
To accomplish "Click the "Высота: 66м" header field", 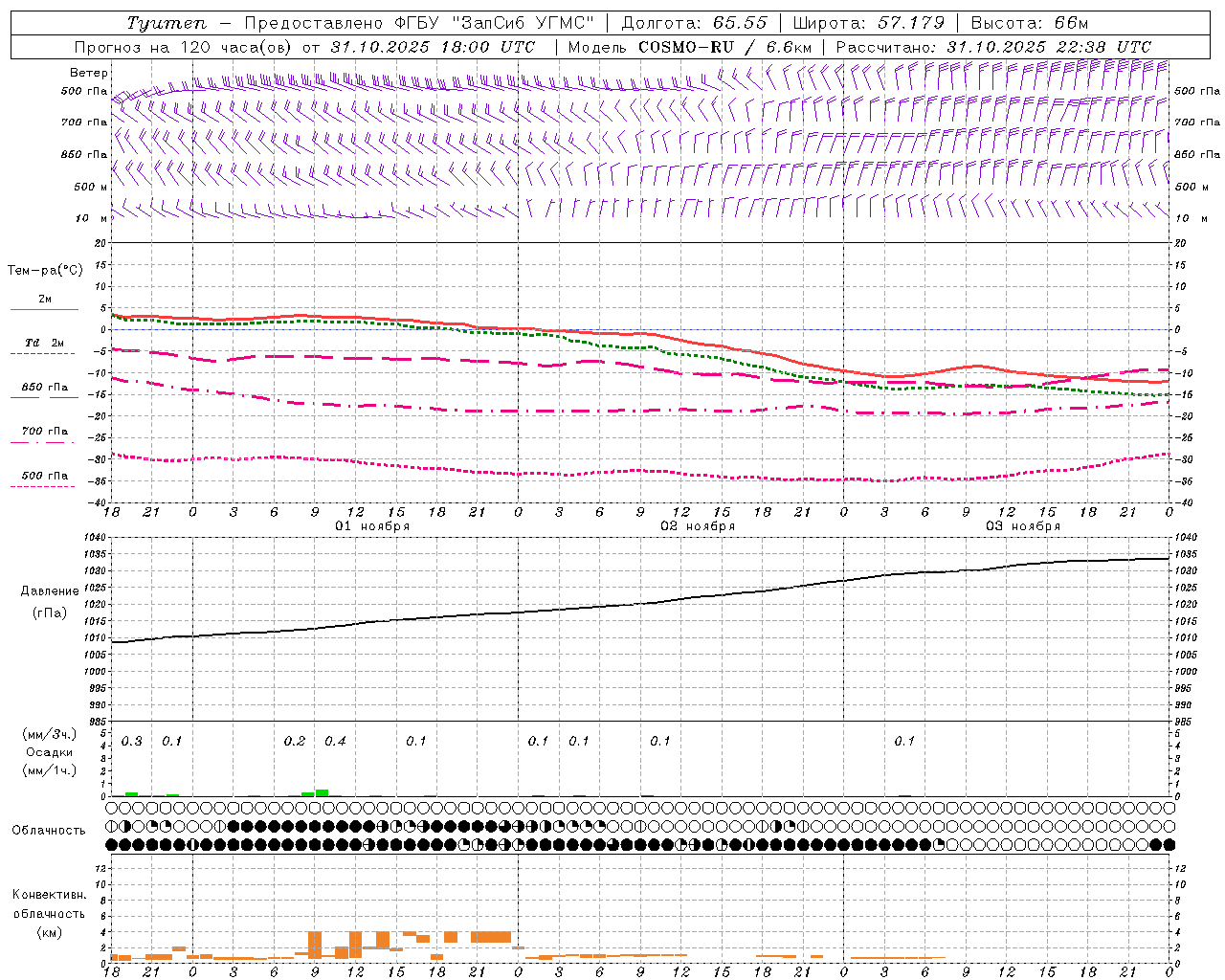I will (x=1030, y=23).
